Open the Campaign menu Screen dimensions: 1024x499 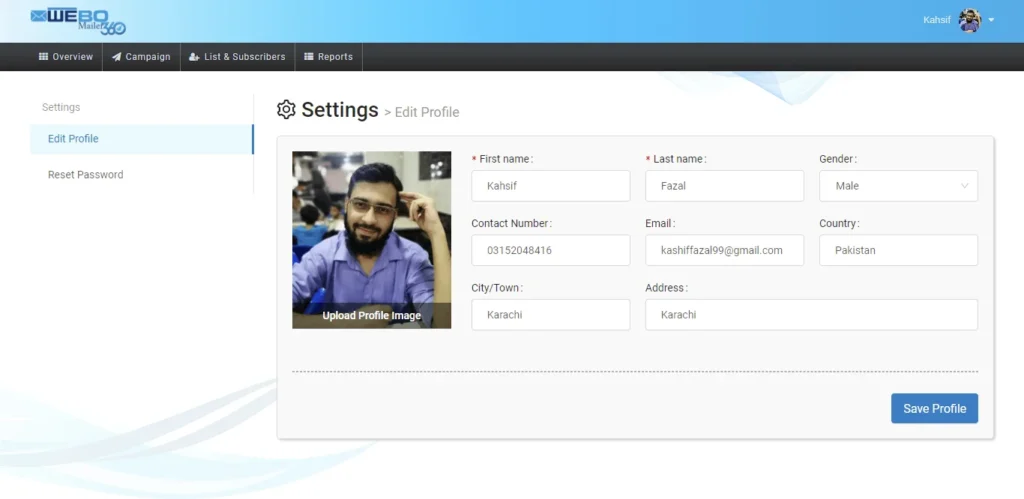(x=141, y=57)
